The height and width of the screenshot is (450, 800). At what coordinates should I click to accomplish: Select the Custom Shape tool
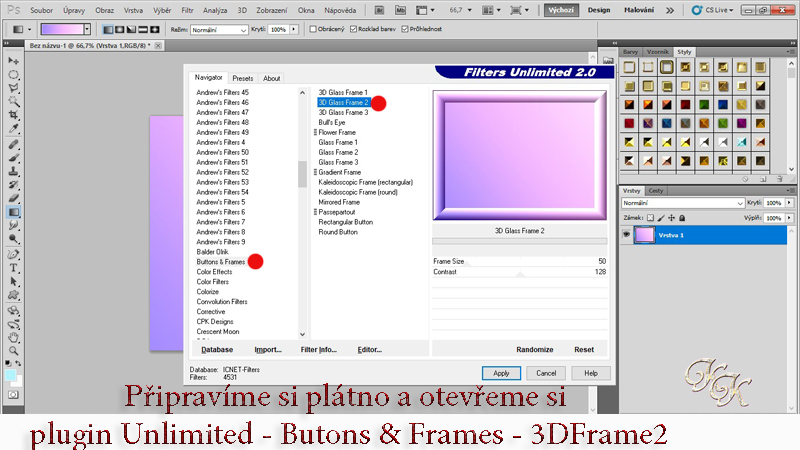pyautogui.click(x=13, y=295)
